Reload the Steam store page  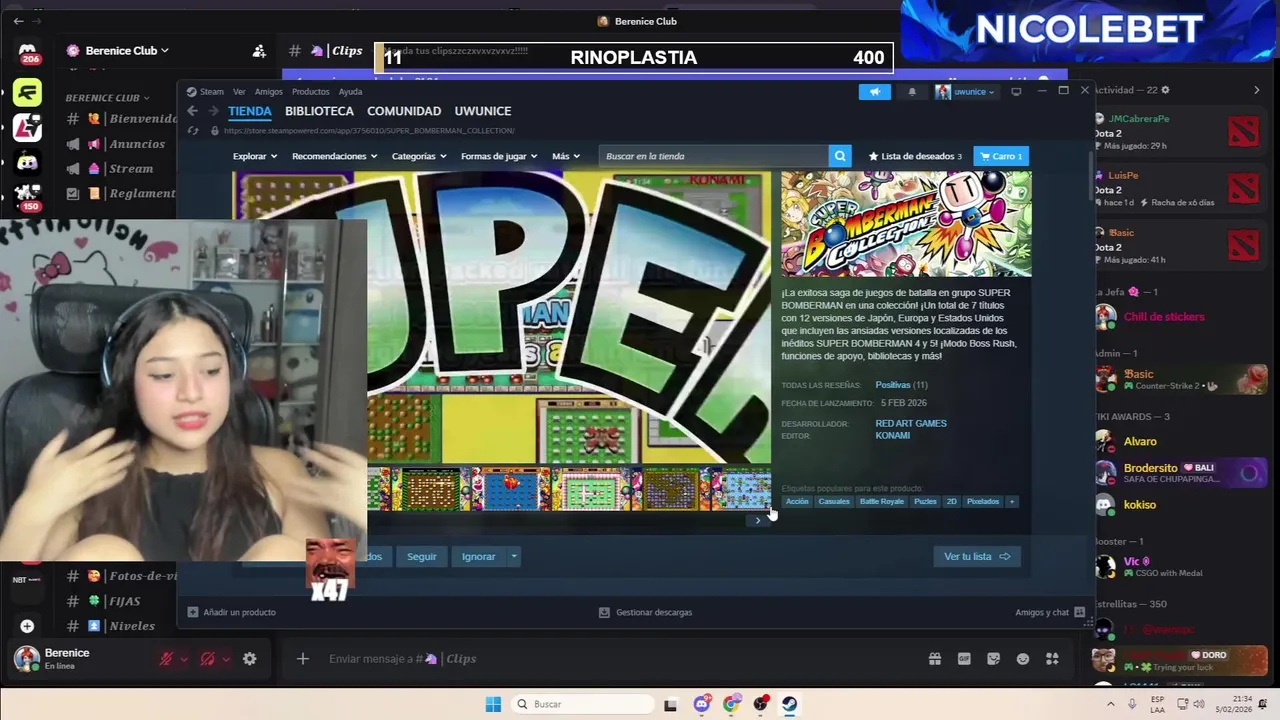pos(193,130)
